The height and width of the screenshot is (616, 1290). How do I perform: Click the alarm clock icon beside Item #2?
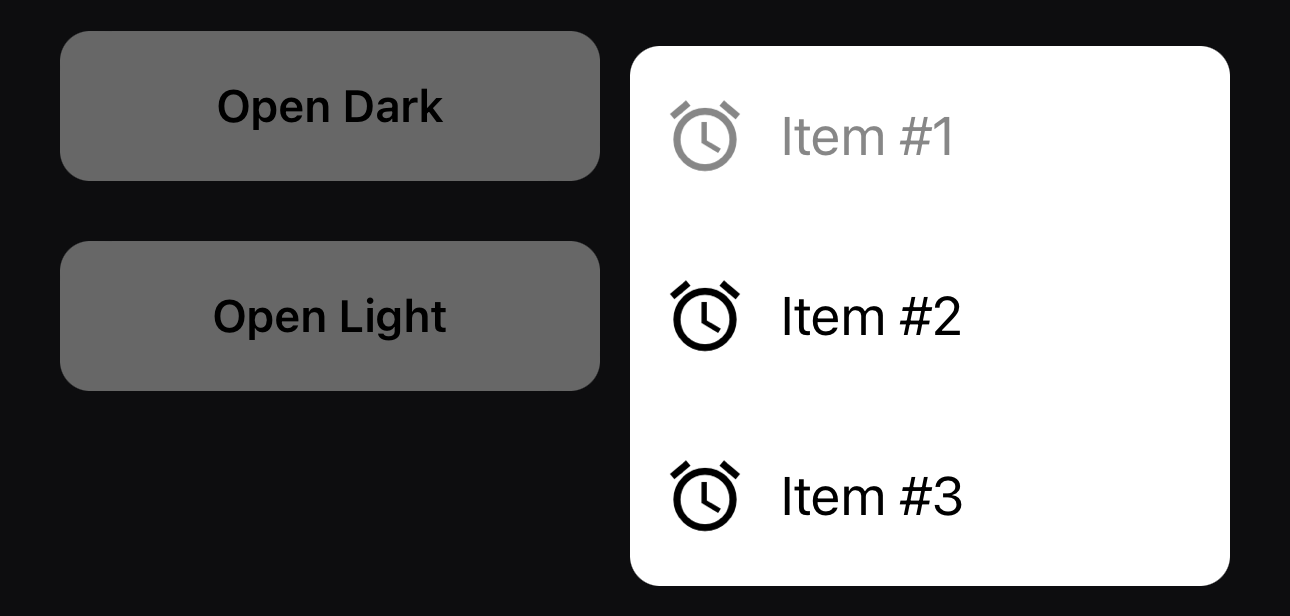point(704,316)
